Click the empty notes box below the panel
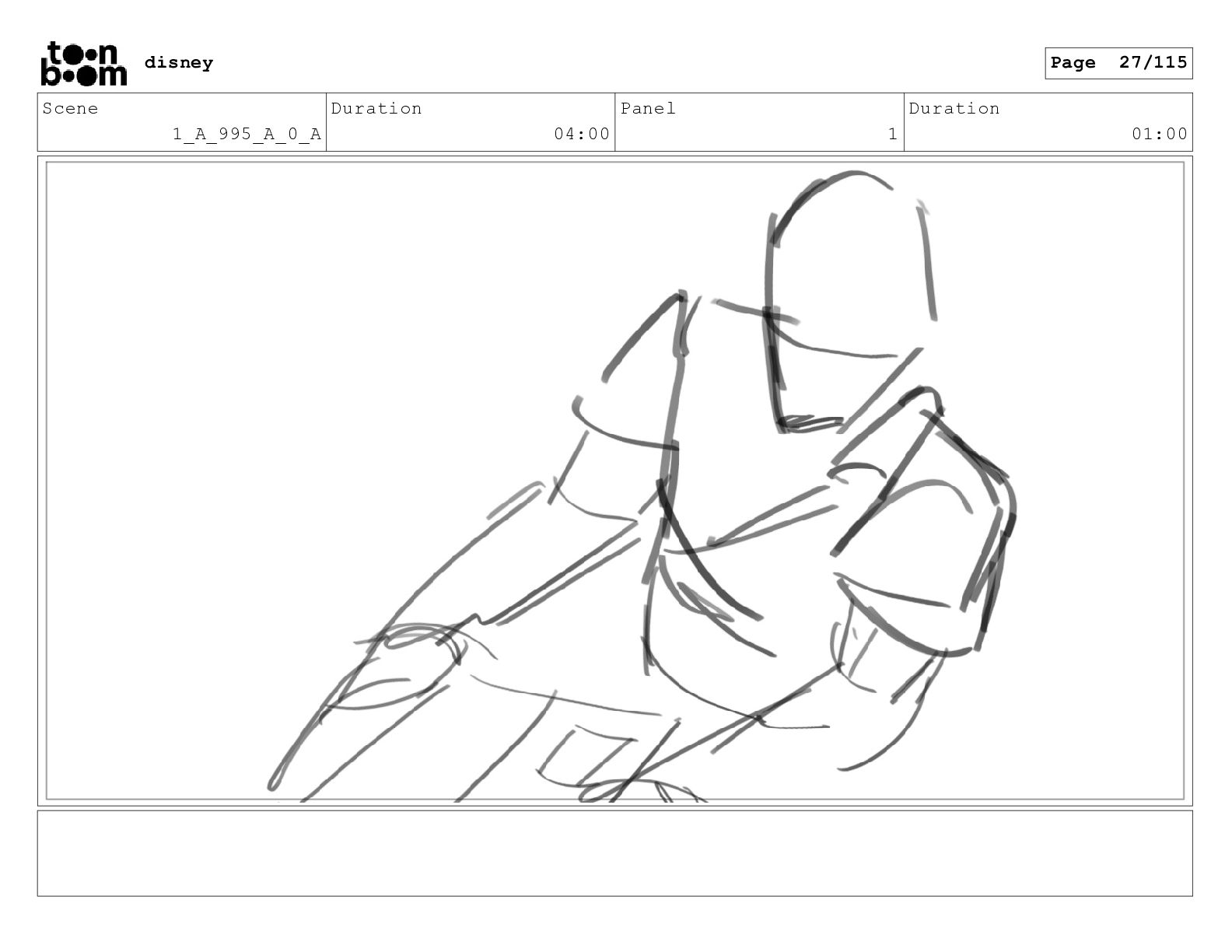Image resolution: width=1232 pixels, height=952 pixels. 615,853
